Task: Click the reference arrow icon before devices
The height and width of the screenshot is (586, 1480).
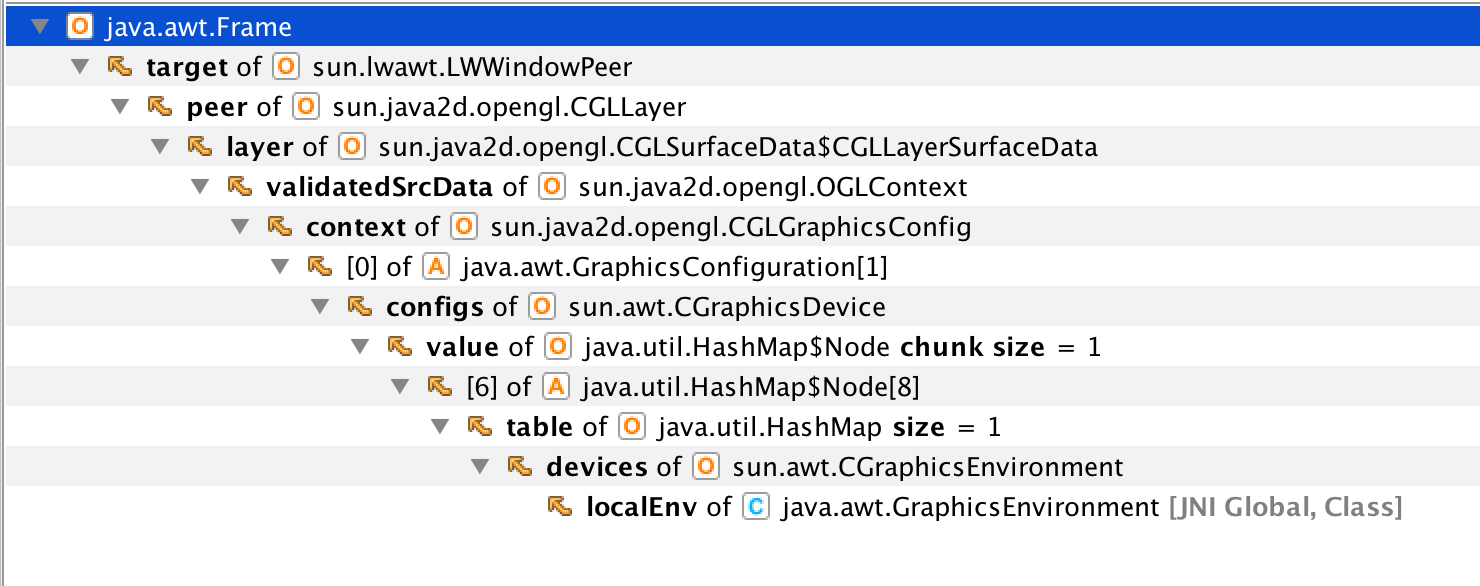Action: 519,467
